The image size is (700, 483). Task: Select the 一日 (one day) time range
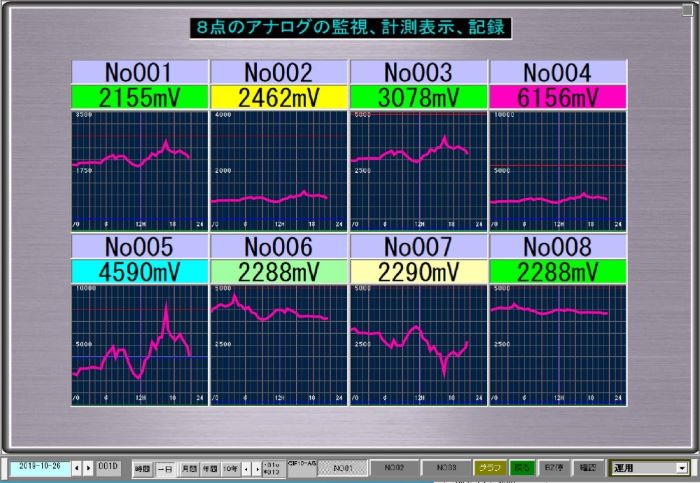point(164,468)
